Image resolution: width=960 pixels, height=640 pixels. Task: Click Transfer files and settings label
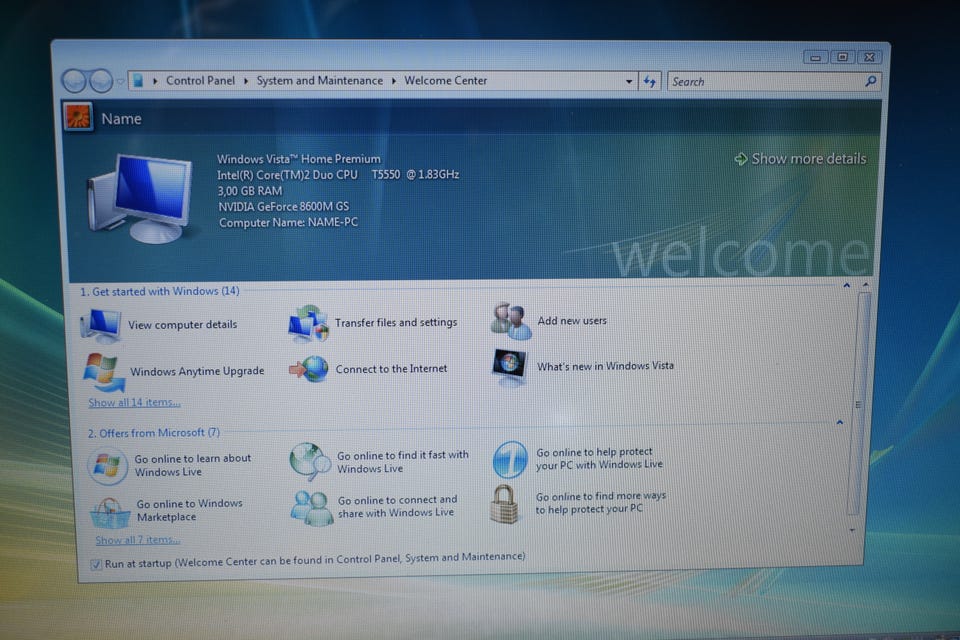coord(396,322)
